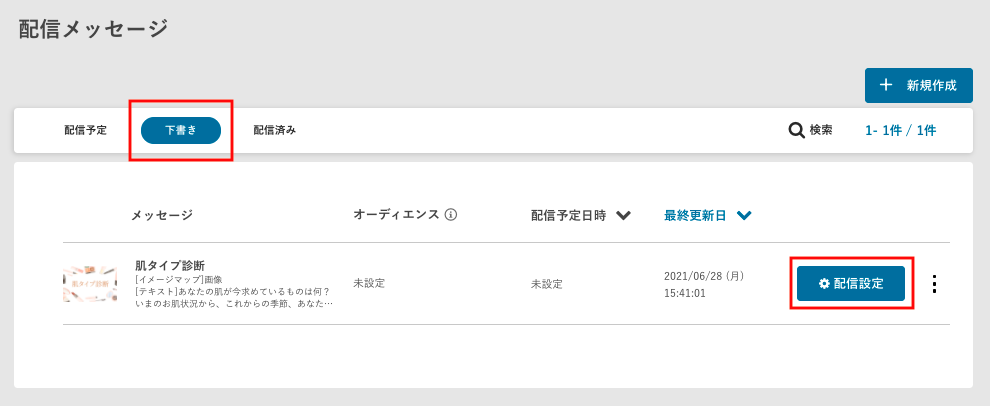Click the 肌タイプ診断 message title
The width and height of the screenshot is (990, 406).
170,266
